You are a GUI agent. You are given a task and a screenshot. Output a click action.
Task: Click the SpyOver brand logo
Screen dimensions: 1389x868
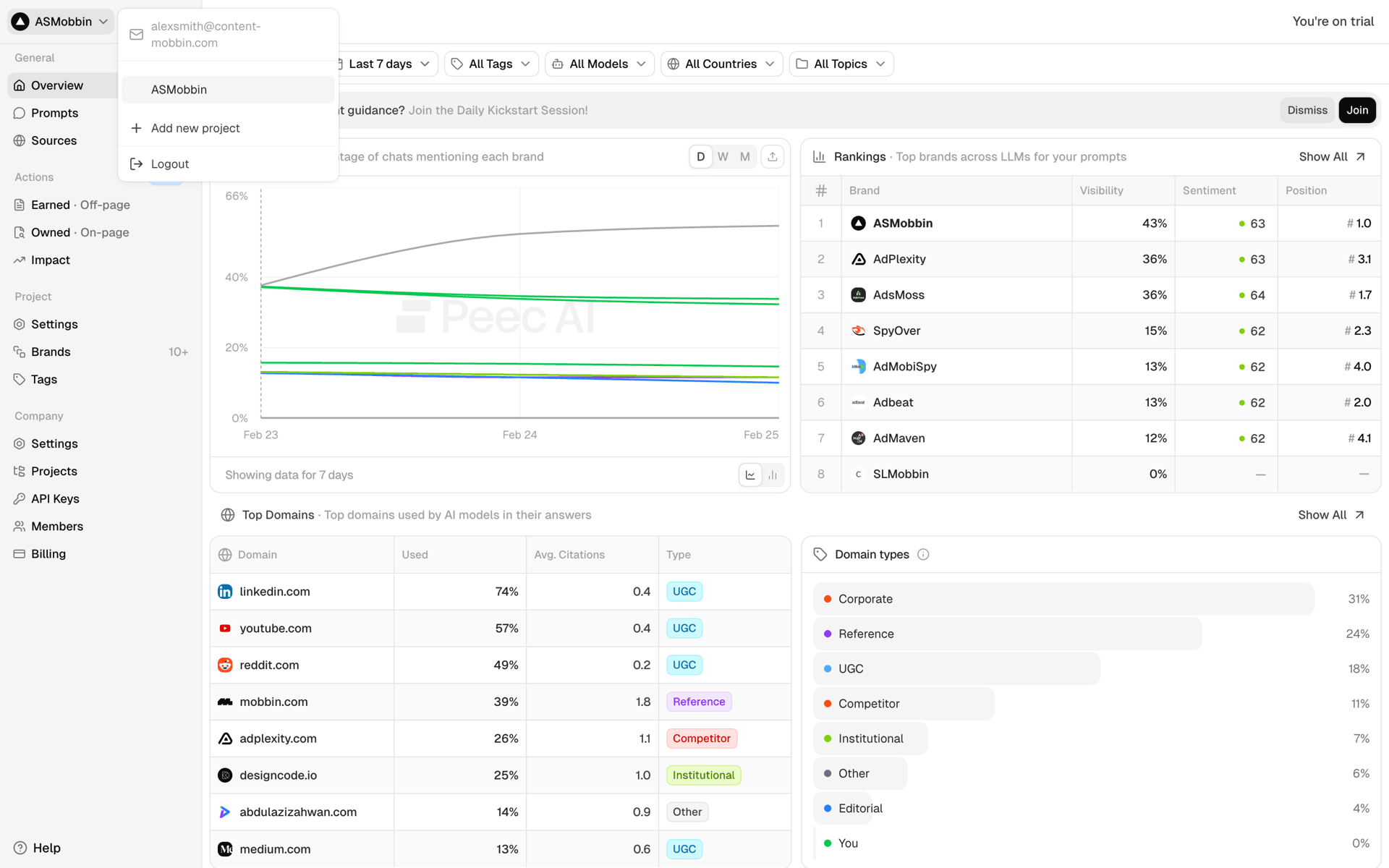[x=859, y=331]
